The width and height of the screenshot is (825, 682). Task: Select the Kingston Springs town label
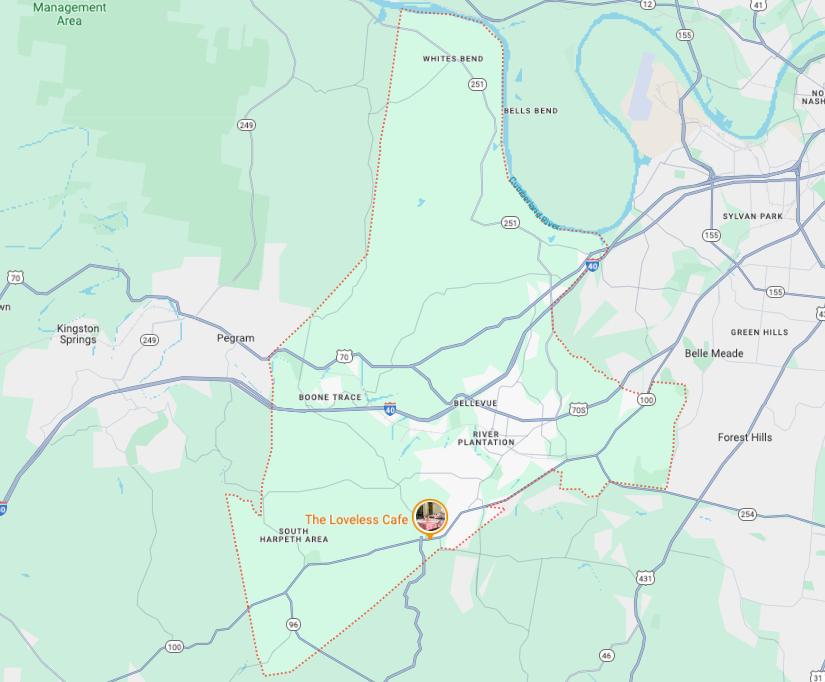78,334
